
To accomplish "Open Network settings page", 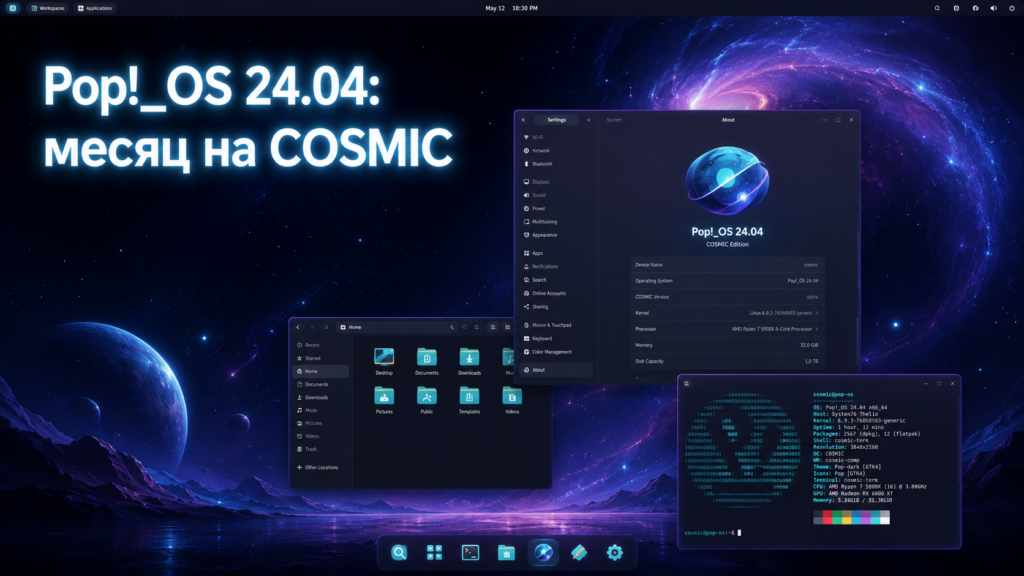I will (556, 150).
